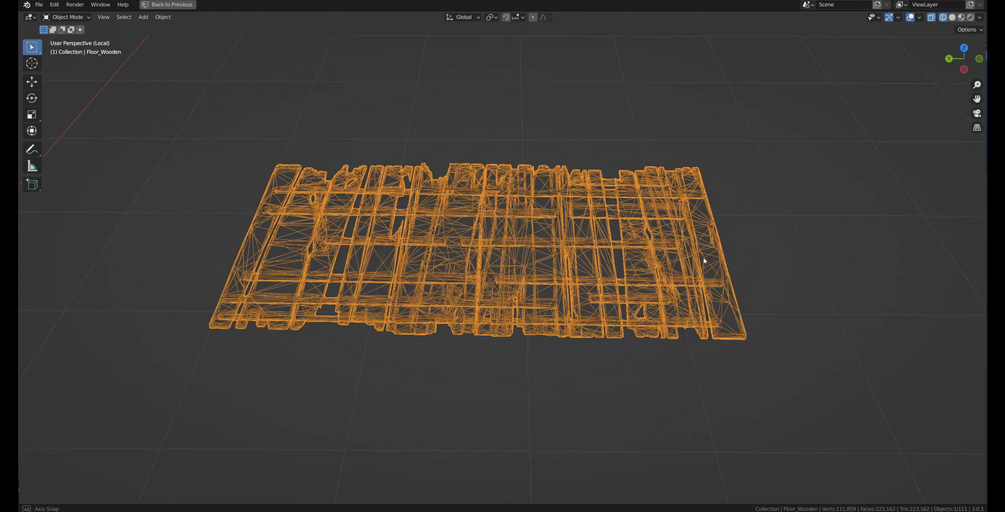Select the Select Box tool
Screen dimensions: 1005x512
(x=31, y=47)
